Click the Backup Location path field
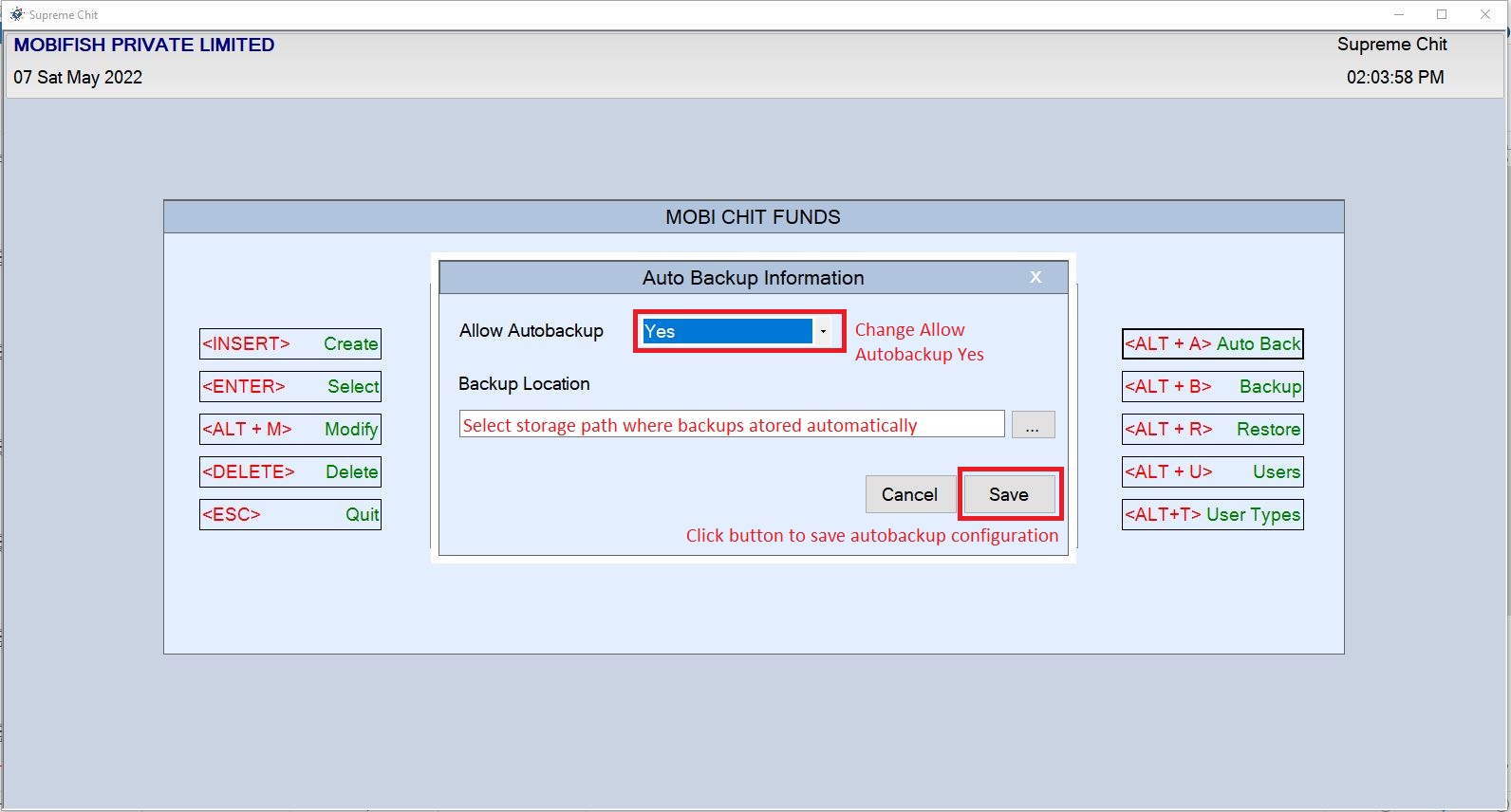This screenshot has height=812, width=1511. (731, 424)
